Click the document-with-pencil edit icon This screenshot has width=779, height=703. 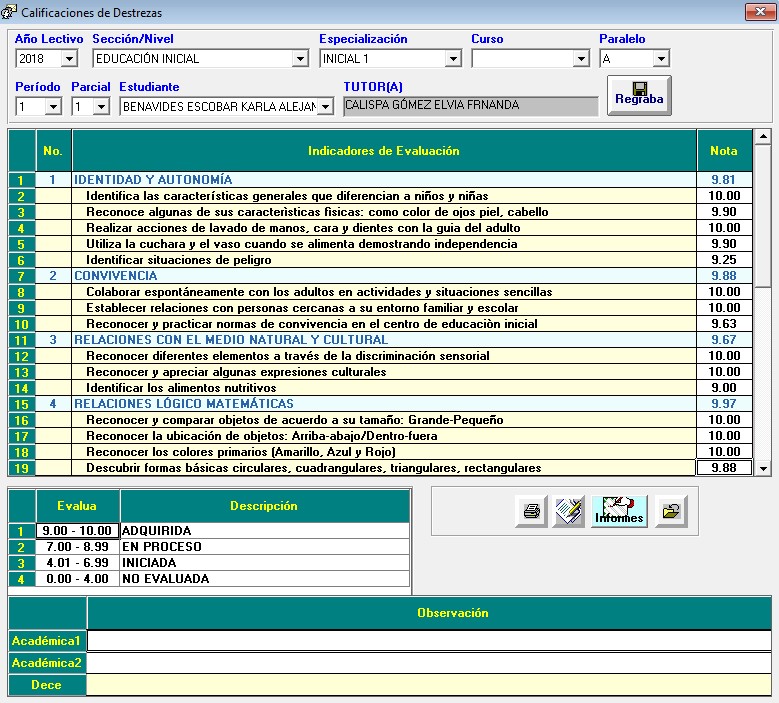[x=568, y=511]
